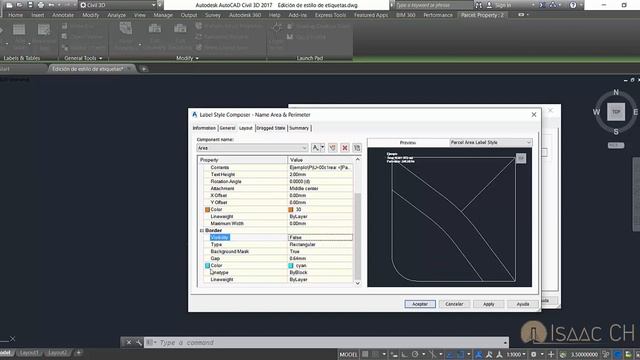Click the Undo arrow in quick access toolbar
Image resolution: width=640 pixels, height=360 pixels.
51,5
